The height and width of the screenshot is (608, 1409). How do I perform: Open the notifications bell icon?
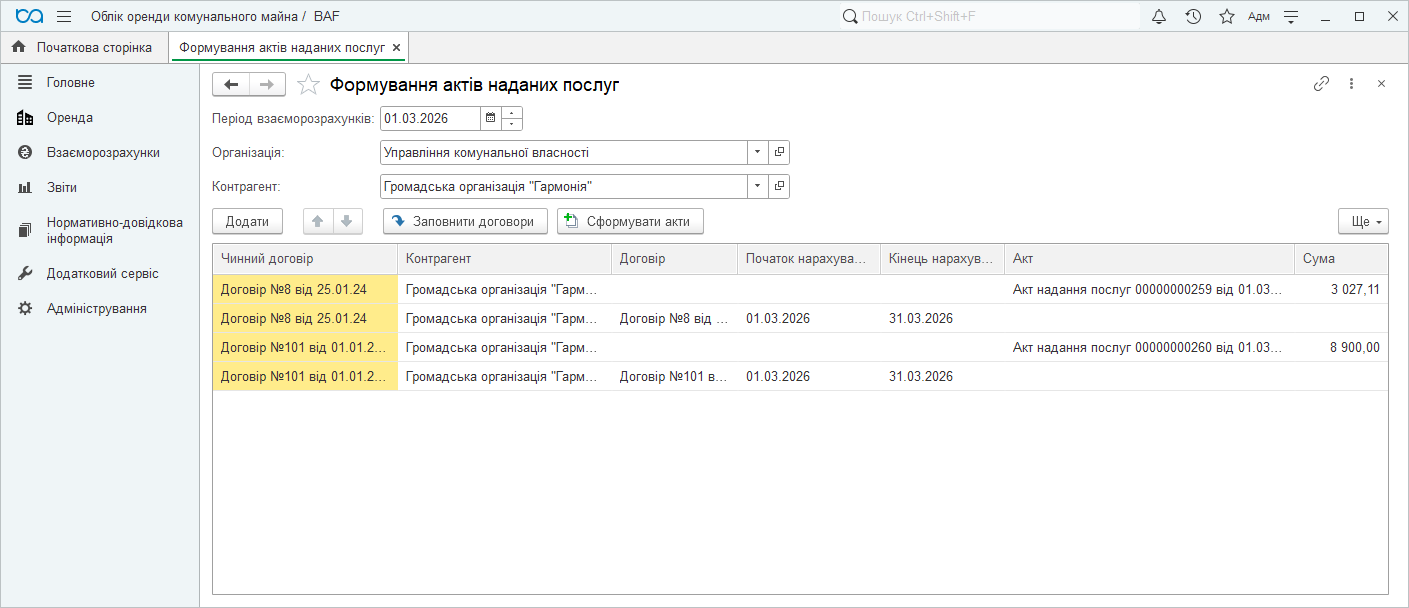coord(1159,16)
